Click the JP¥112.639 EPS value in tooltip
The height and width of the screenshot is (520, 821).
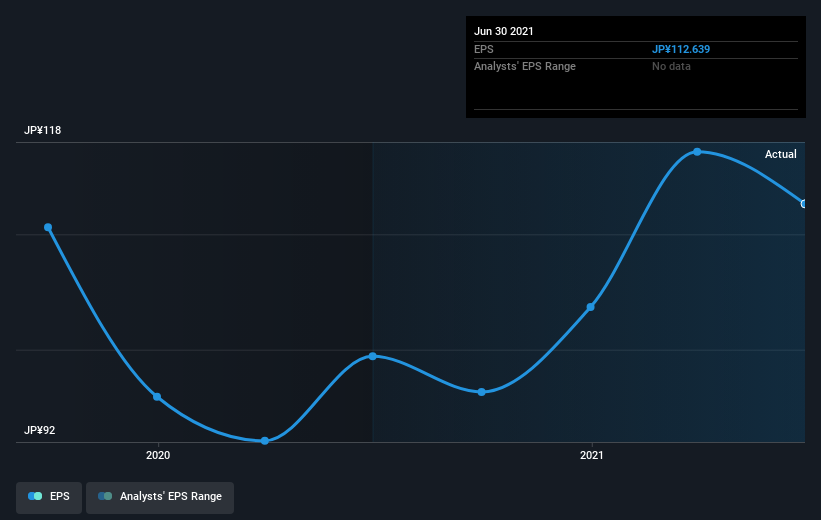pyautogui.click(x=681, y=49)
